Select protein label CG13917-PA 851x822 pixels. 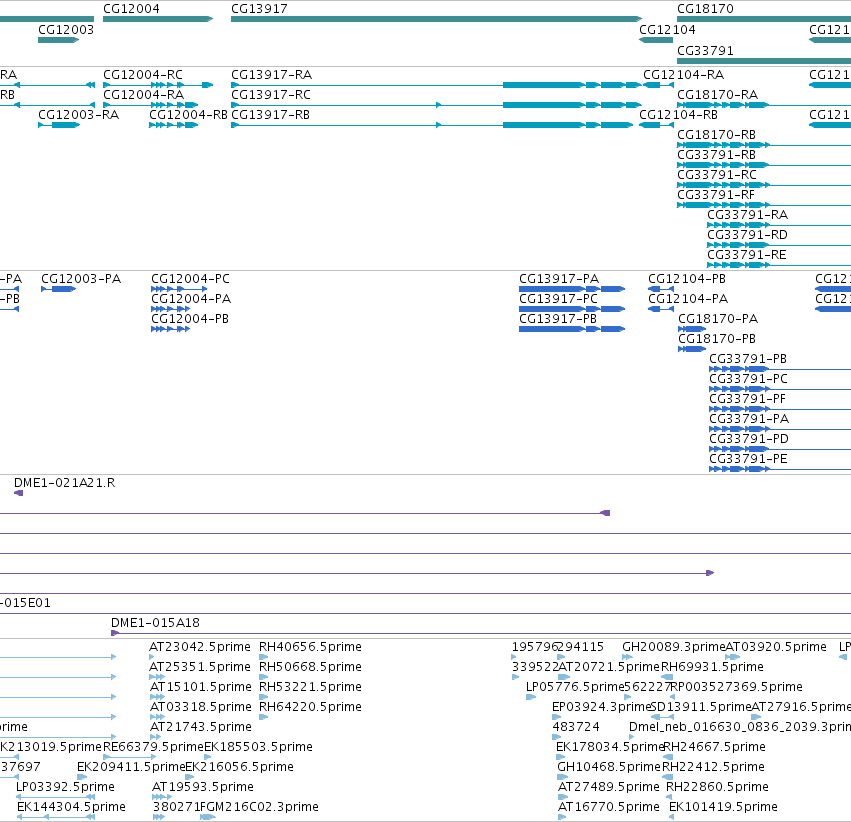(x=559, y=279)
